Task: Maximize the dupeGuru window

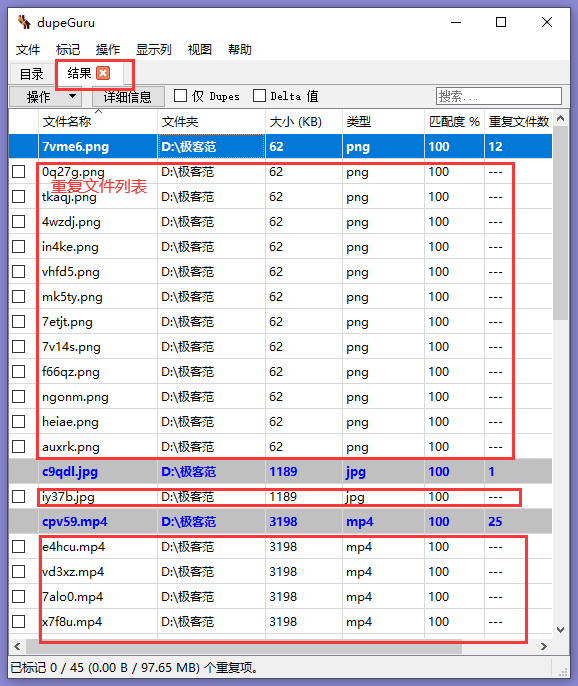Action: pyautogui.click(x=501, y=22)
